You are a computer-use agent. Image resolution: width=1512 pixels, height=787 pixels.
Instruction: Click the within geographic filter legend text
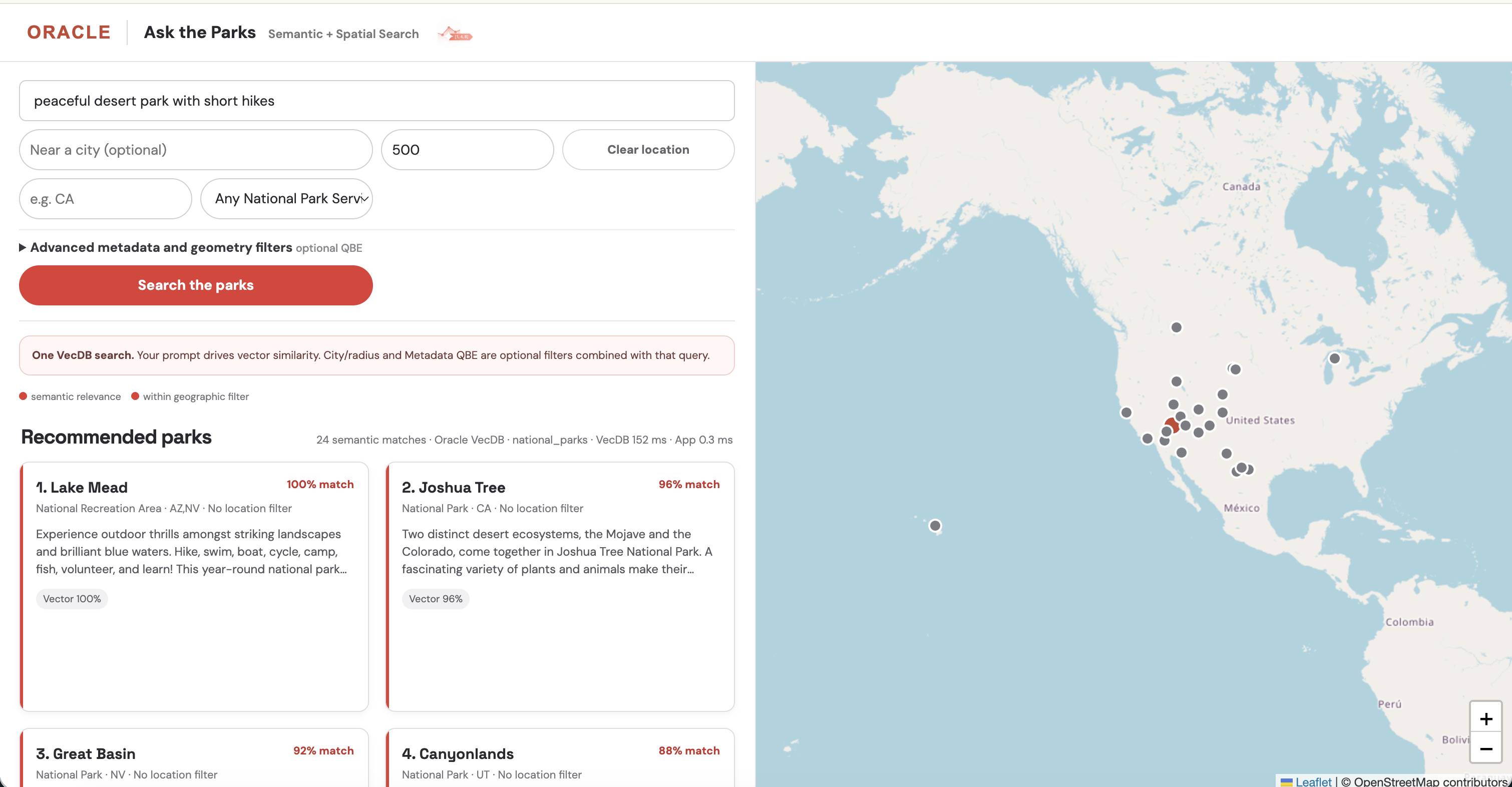tap(196, 397)
